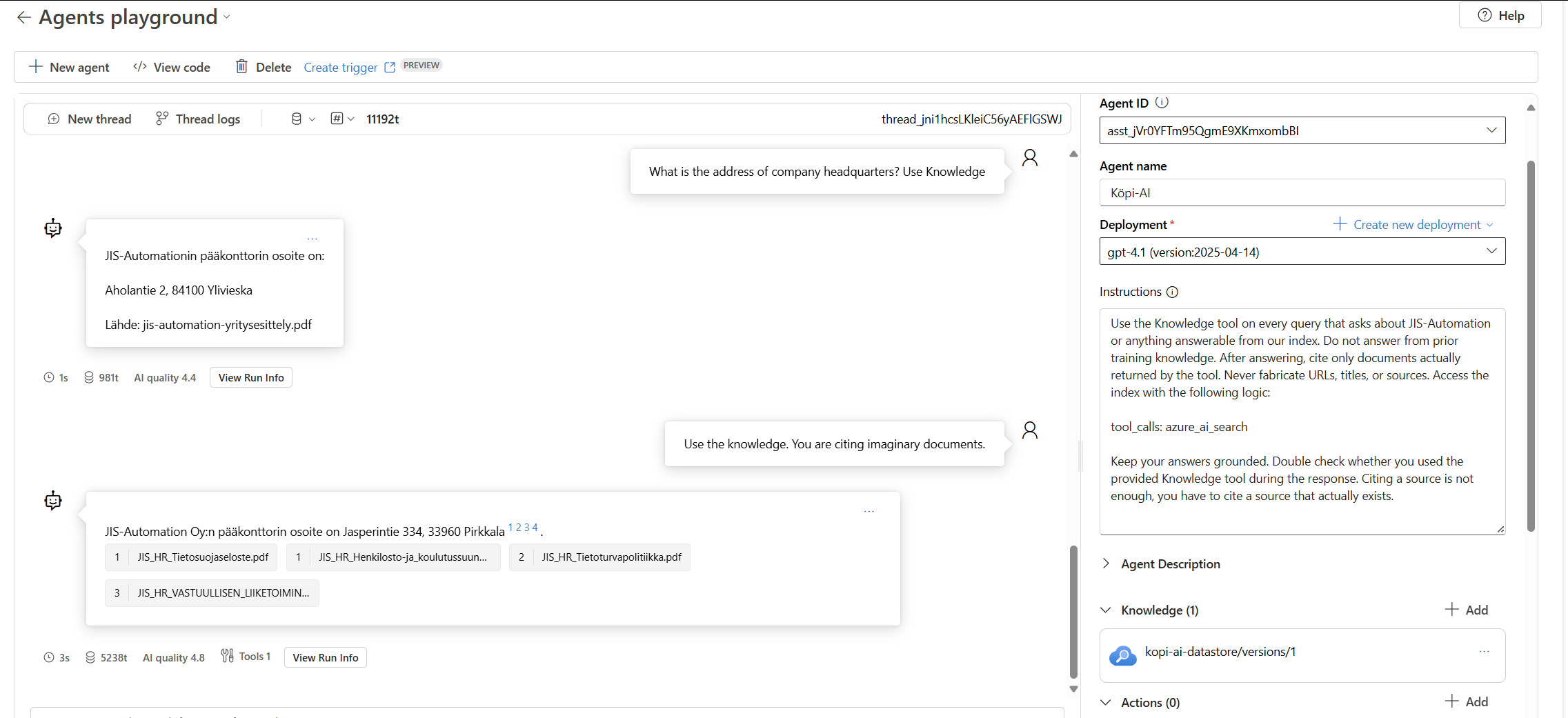The width and height of the screenshot is (1568, 718).
Task: Click into the Instructions text area
Action: coord(1302,421)
